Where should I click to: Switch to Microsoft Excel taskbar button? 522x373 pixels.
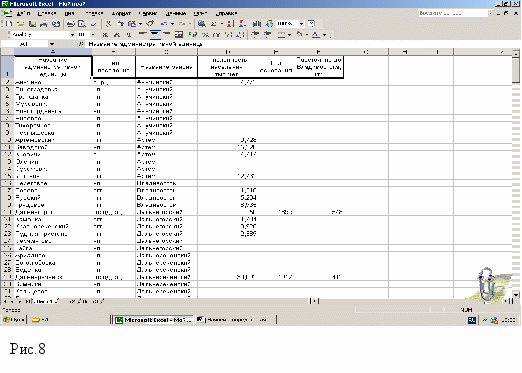pyautogui.click(x=153, y=320)
